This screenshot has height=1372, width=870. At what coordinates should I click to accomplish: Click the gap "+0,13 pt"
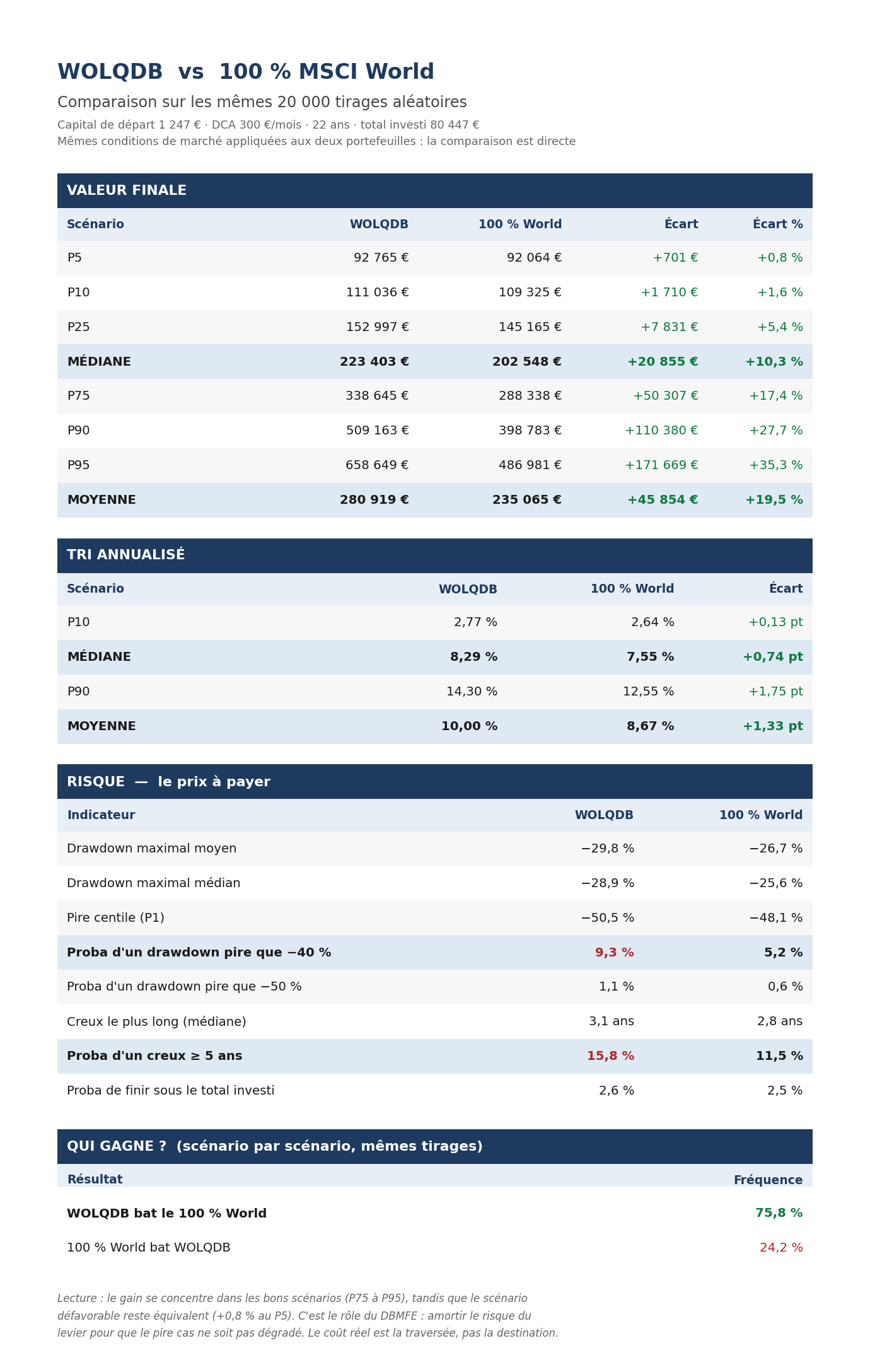coord(775,622)
